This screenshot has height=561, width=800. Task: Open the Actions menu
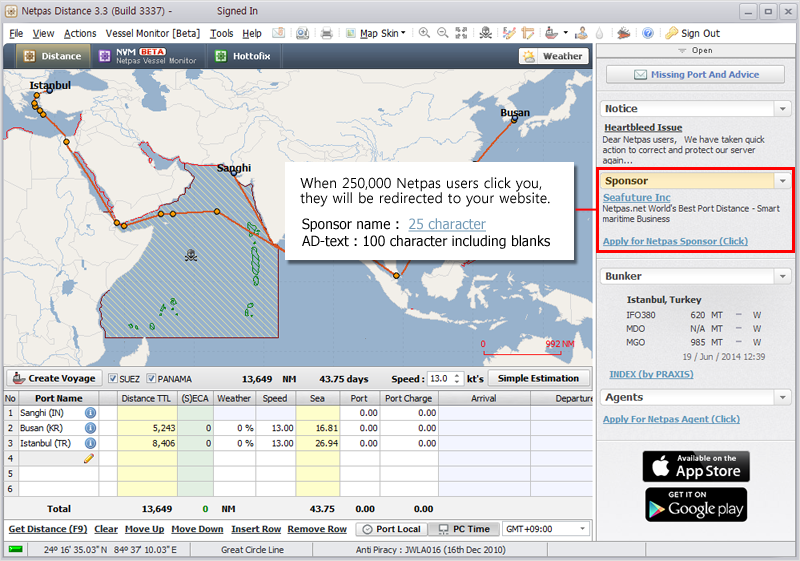click(x=80, y=33)
